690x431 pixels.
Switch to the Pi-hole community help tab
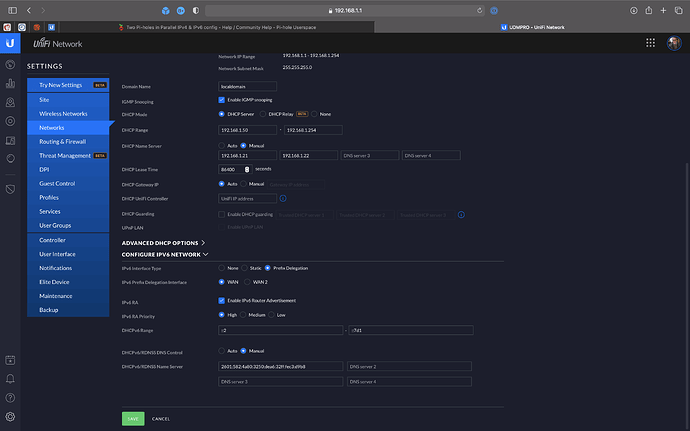217,27
